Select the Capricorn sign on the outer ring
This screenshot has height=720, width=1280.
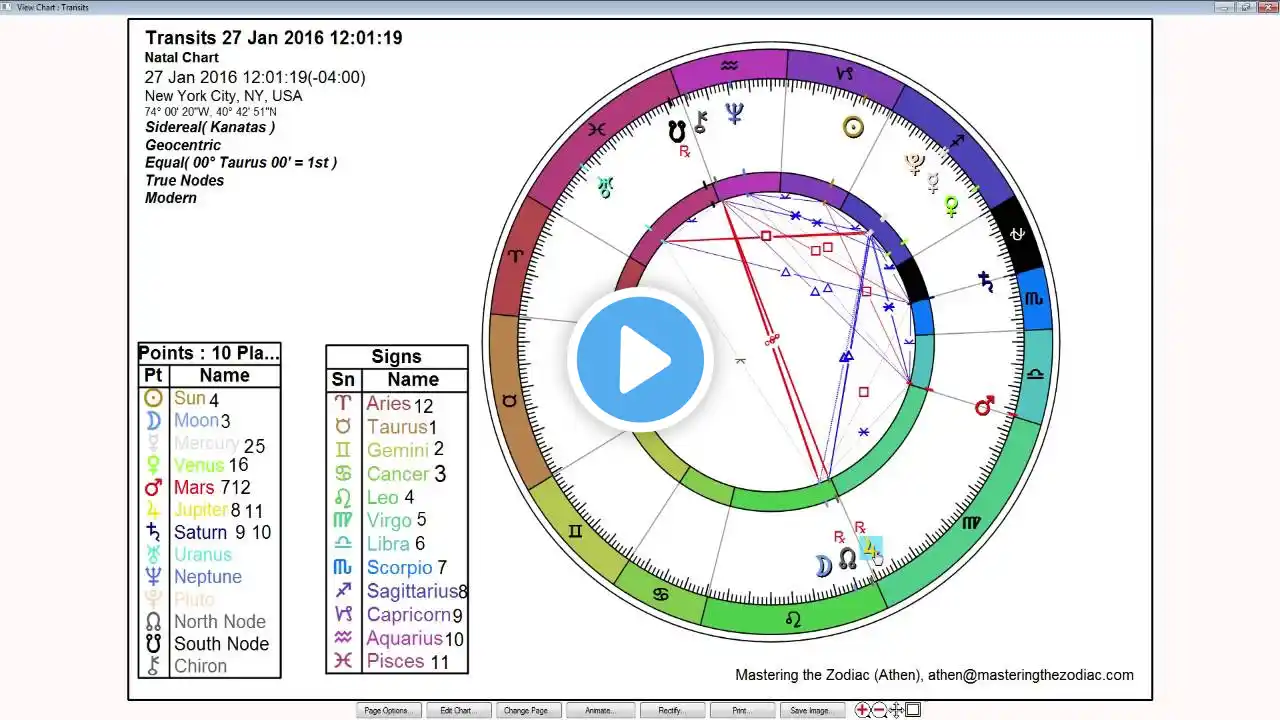[845, 73]
